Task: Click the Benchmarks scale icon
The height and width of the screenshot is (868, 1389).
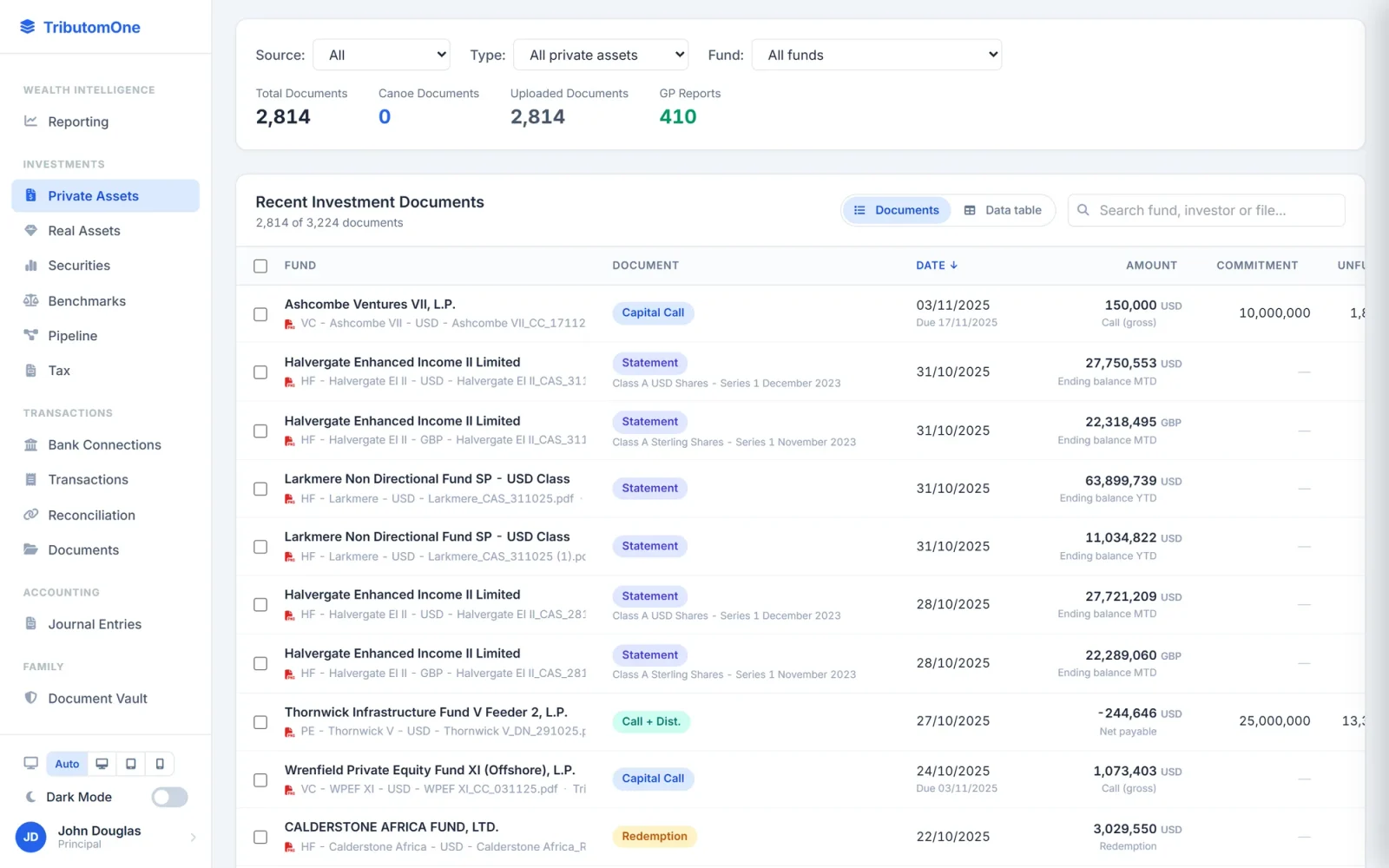Action: coord(31,301)
